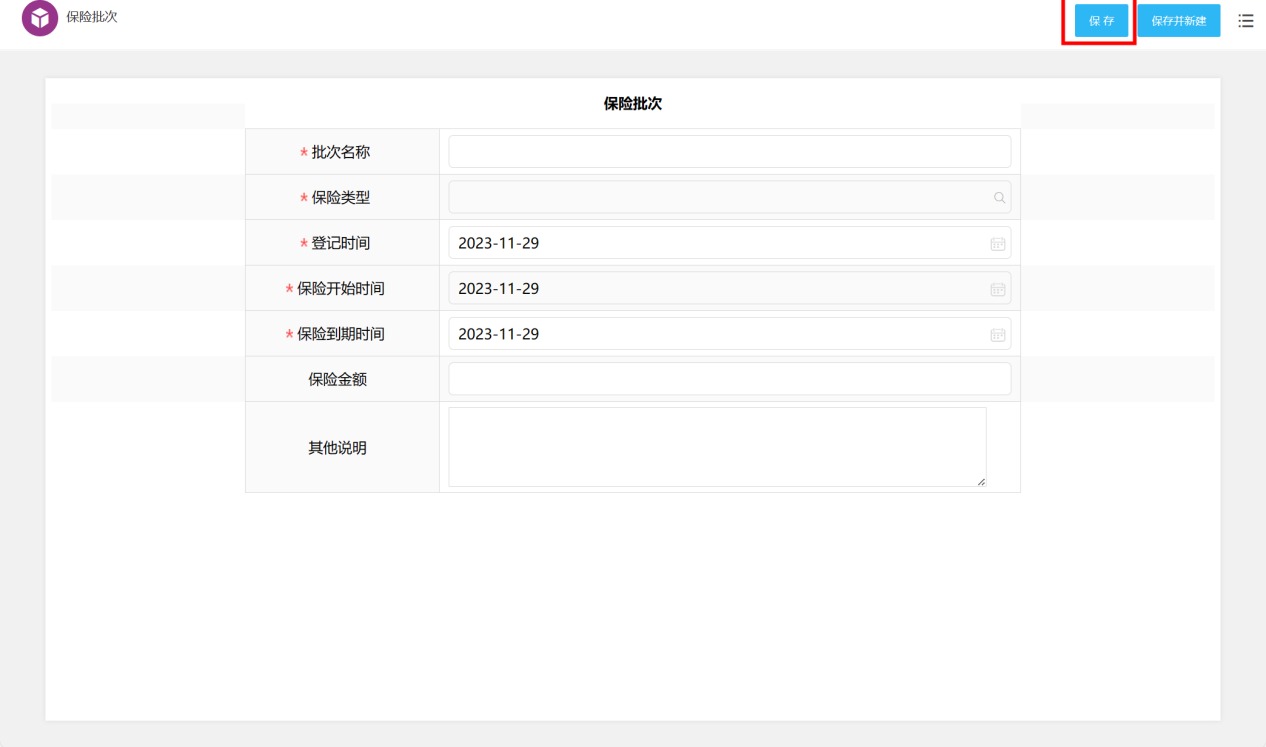Focus the 批次名称 input field
1266x747 pixels.
click(730, 152)
